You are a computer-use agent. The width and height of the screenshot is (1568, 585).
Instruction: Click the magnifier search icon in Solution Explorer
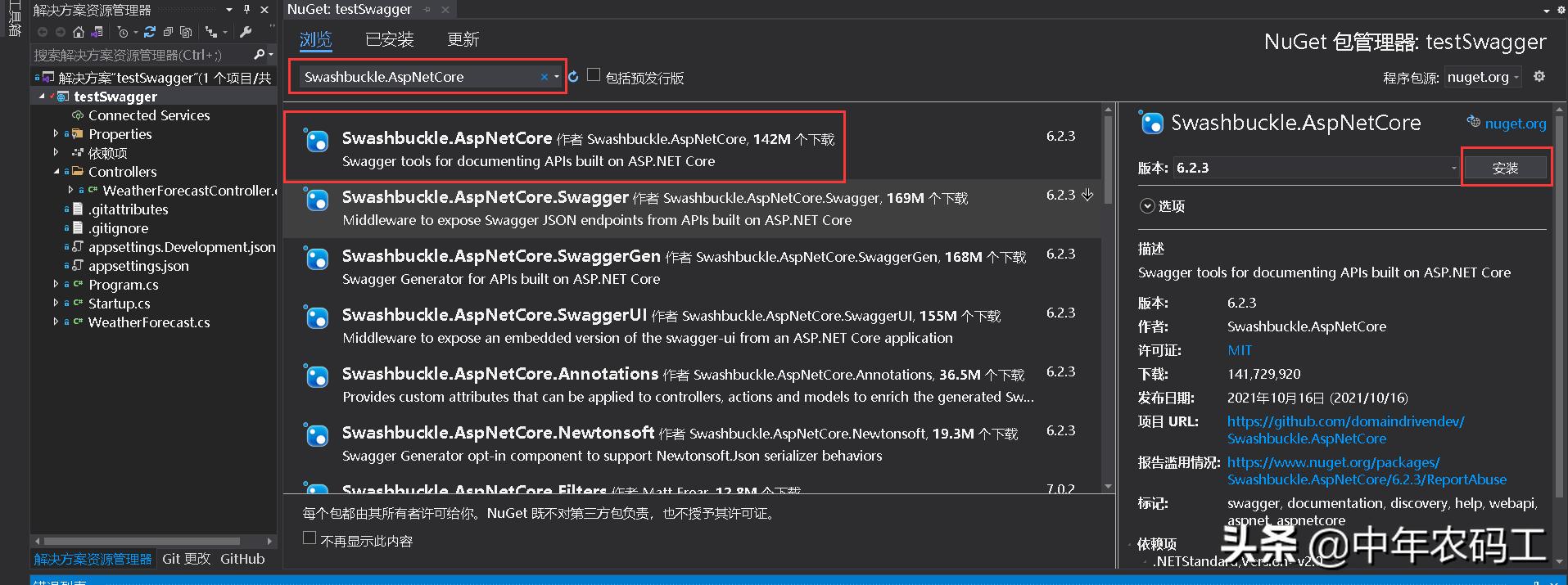coord(260,54)
